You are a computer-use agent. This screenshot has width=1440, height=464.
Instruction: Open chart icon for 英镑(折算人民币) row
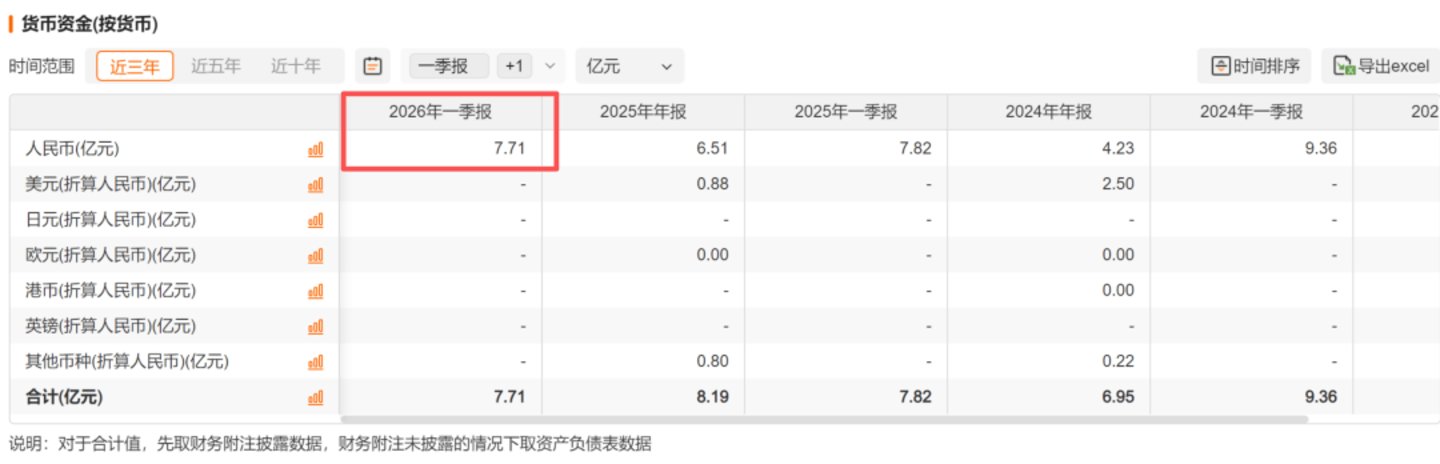pyautogui.click(x=315, y=327)
